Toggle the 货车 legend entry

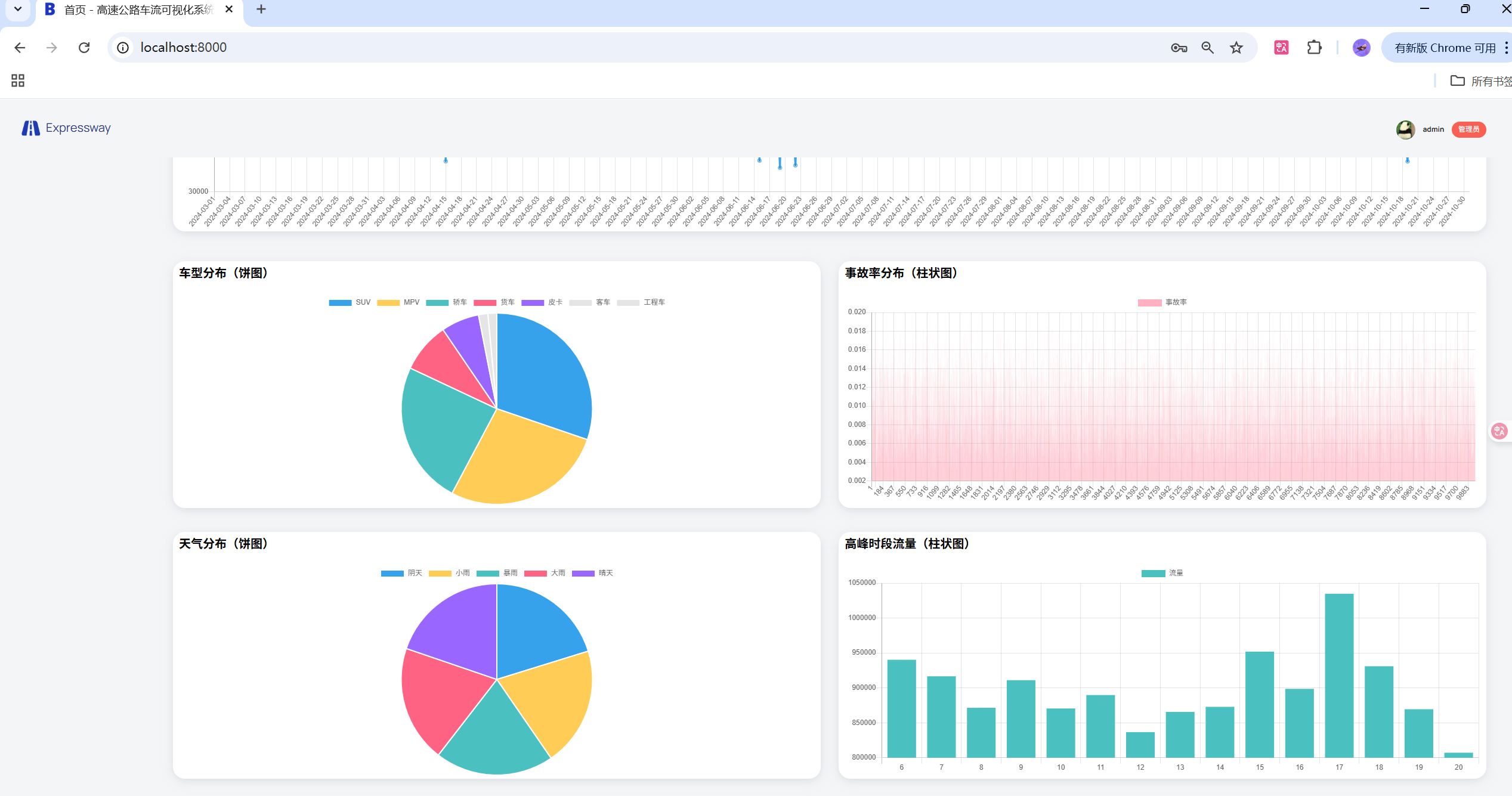(494, 302)
